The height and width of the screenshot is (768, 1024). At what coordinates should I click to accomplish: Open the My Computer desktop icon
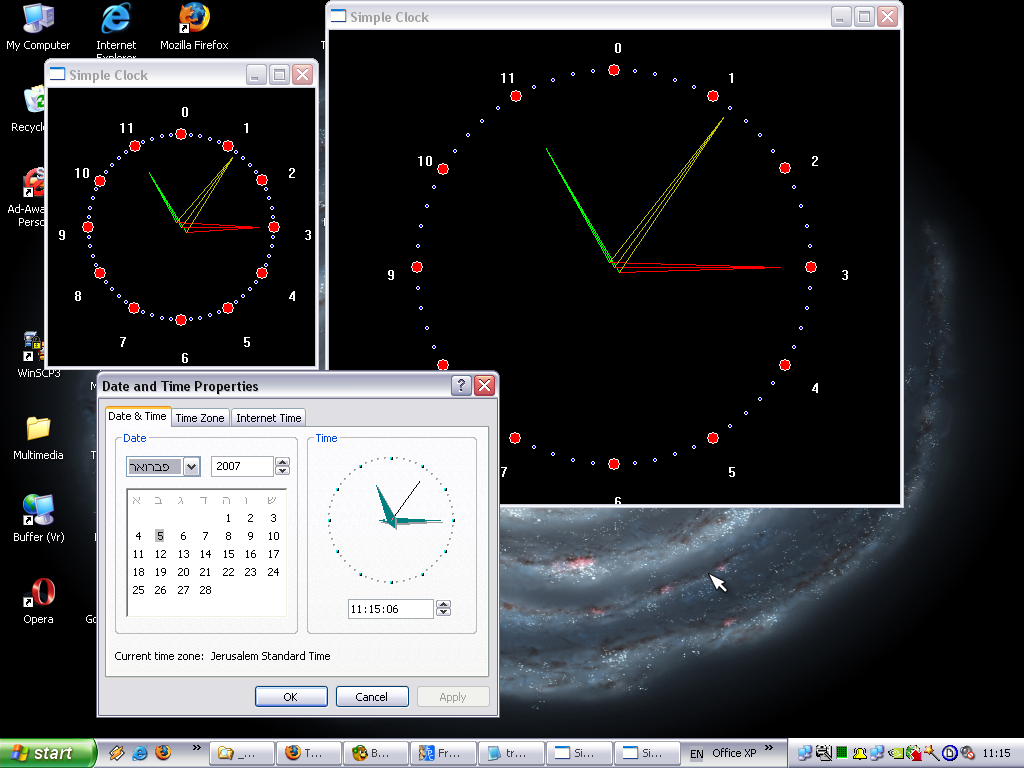(x=38, y=19)
